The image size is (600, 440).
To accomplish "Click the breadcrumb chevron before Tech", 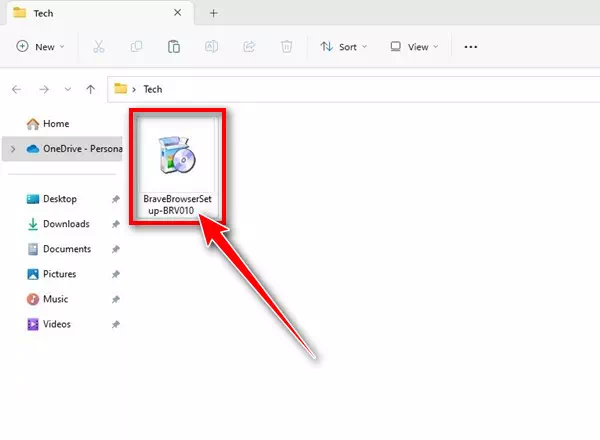I will [x=134, y=90].
